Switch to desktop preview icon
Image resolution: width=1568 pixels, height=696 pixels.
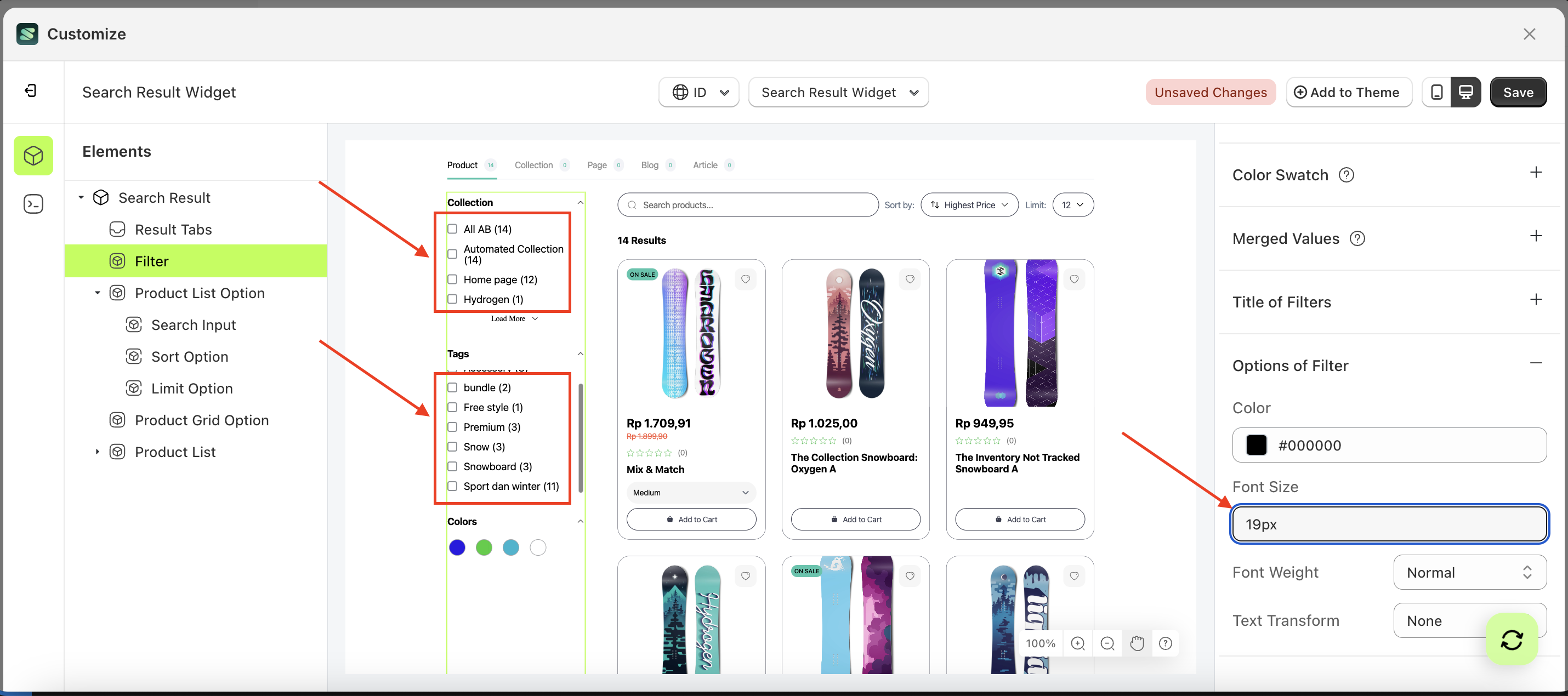(1465, 93)
